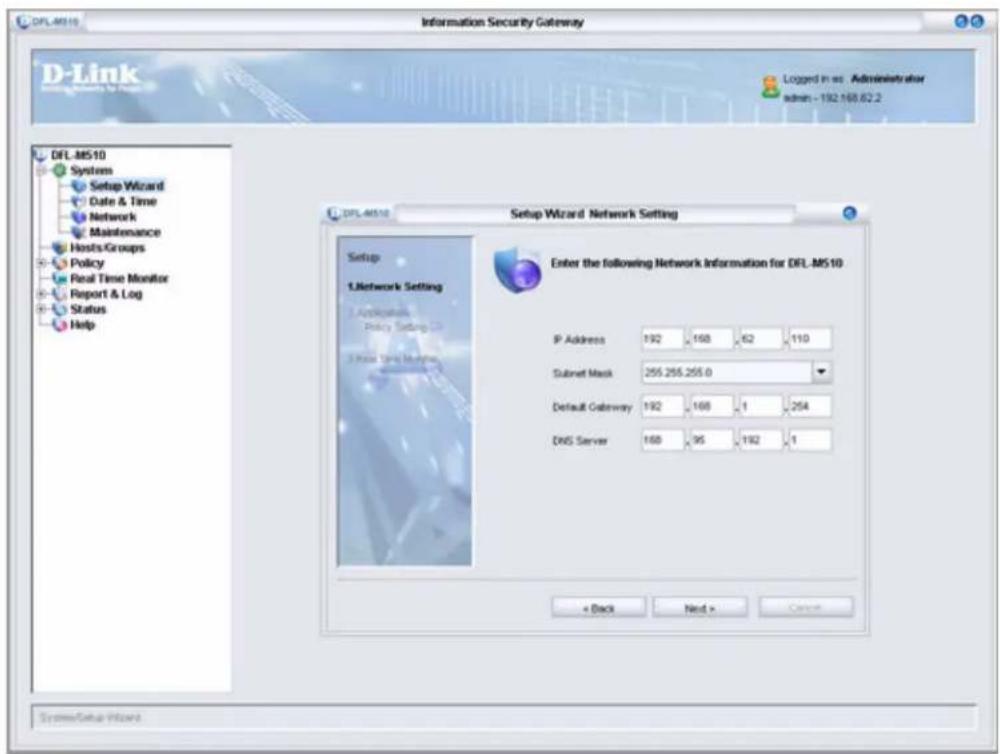Click the Policy node icon

click(60, 263)
